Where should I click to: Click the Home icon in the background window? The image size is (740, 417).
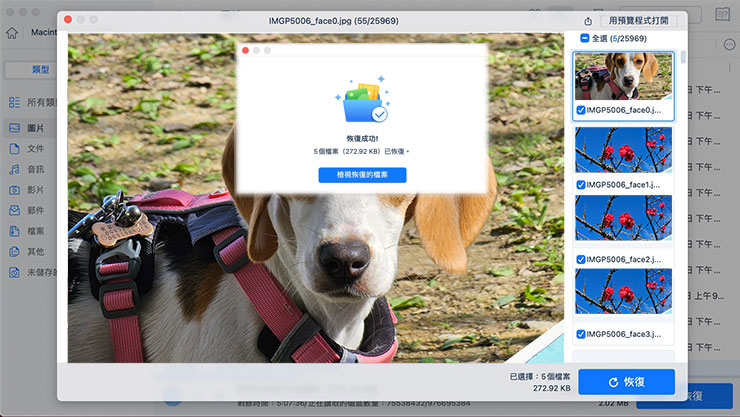(x=12, y=33)
